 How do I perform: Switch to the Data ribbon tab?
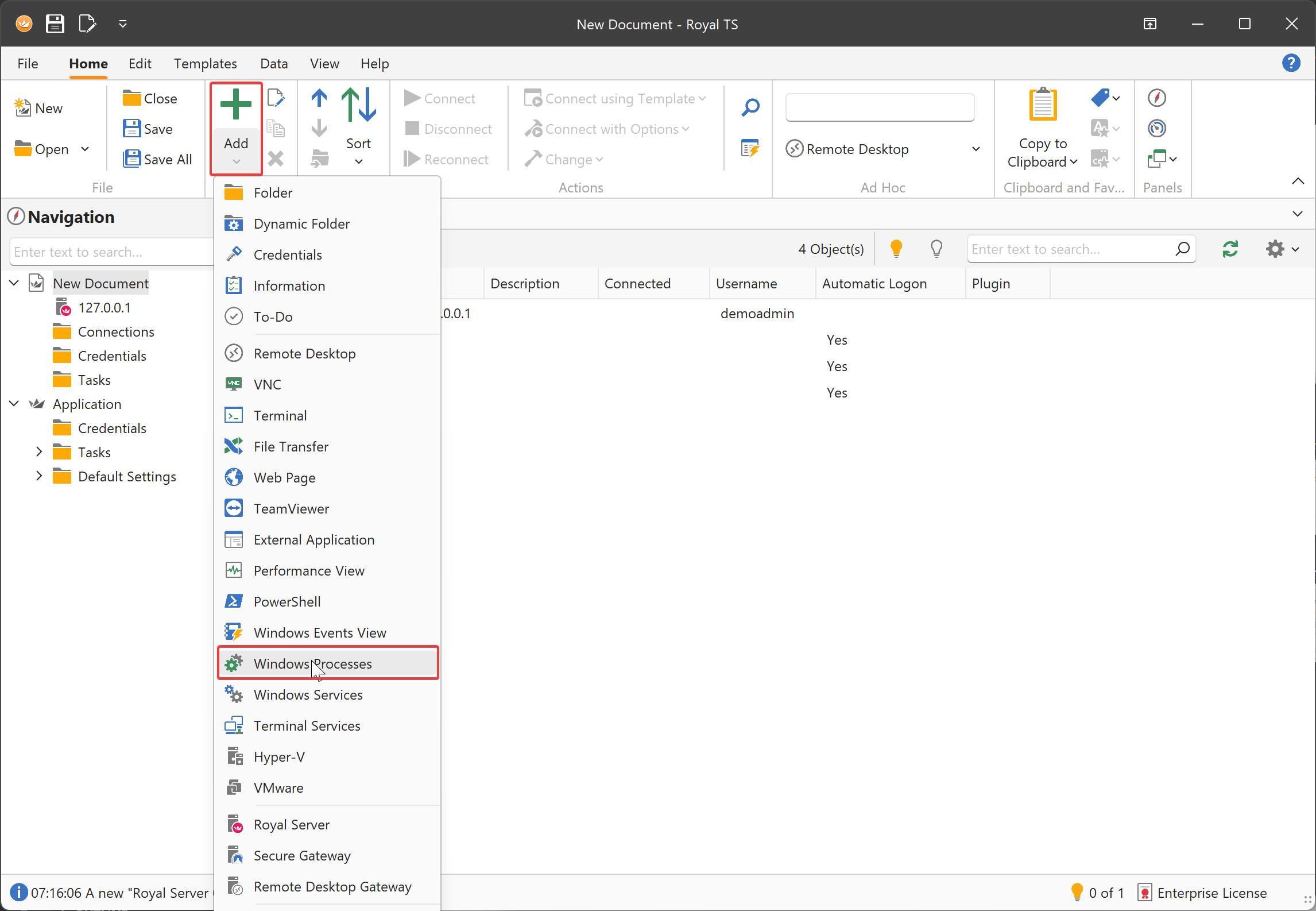[x=274, y=63]
